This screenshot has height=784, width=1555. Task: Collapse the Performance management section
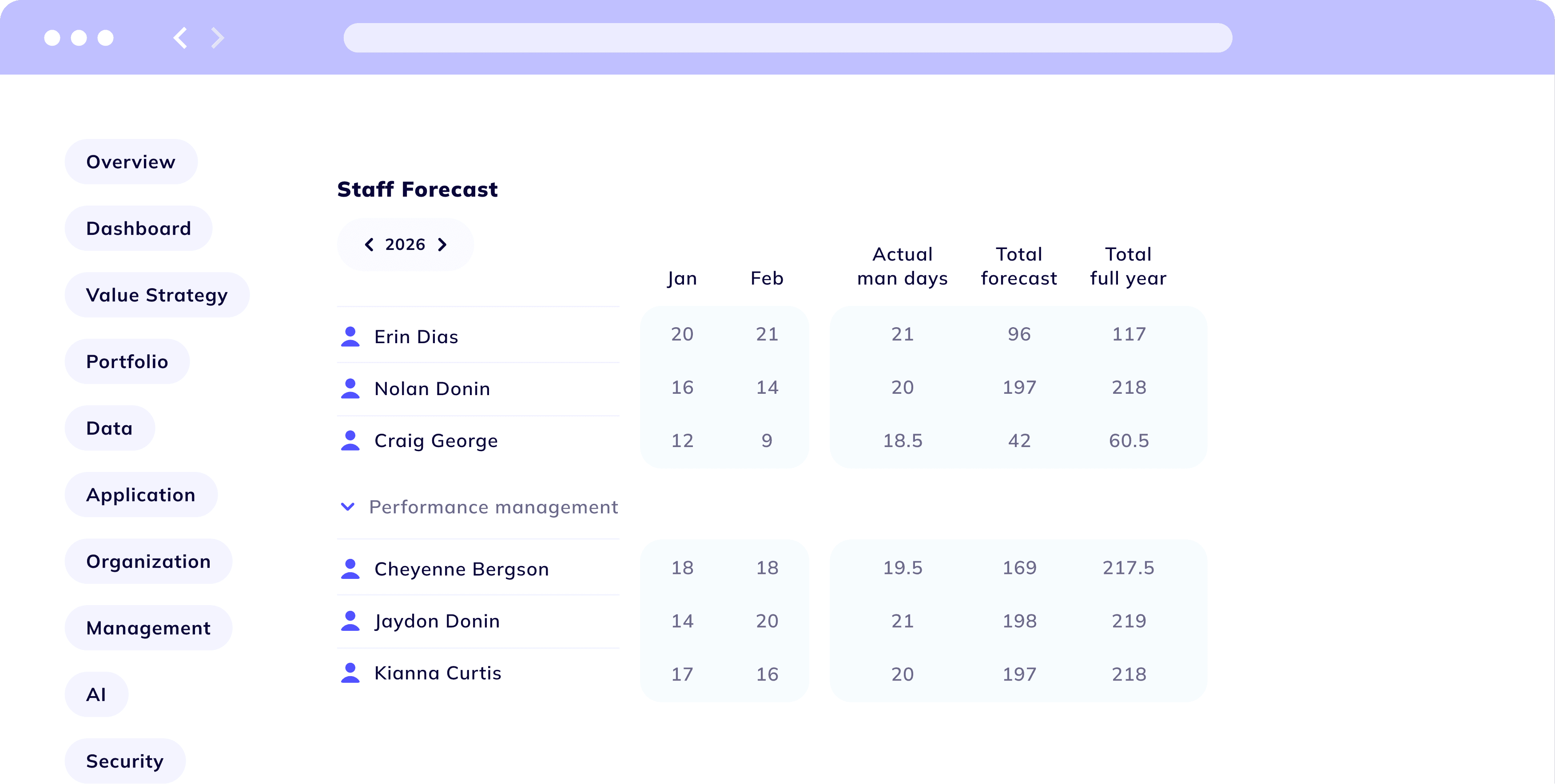(x=348, y=507)
